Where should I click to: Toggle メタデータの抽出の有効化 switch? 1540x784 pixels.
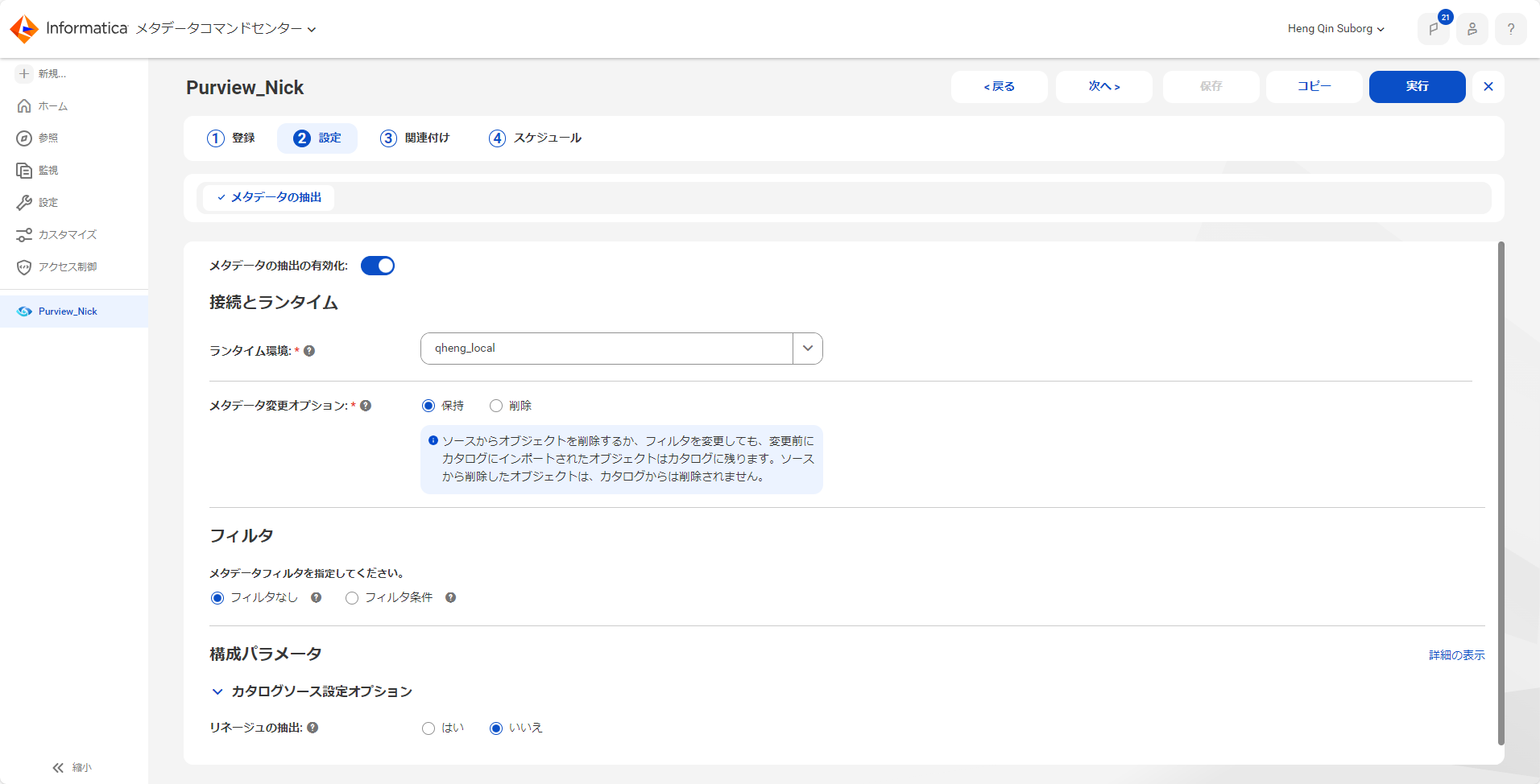coord(378,266)
